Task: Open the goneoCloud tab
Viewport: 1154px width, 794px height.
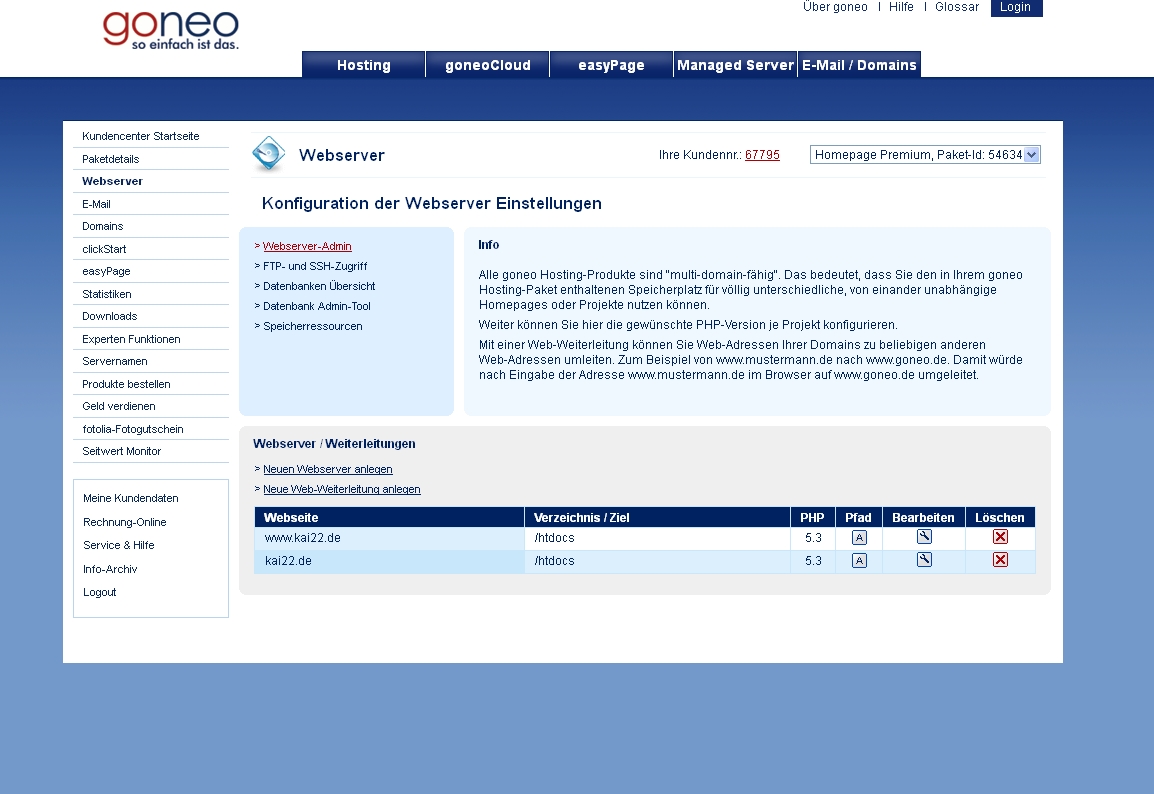Action: (x=487, y=65)
